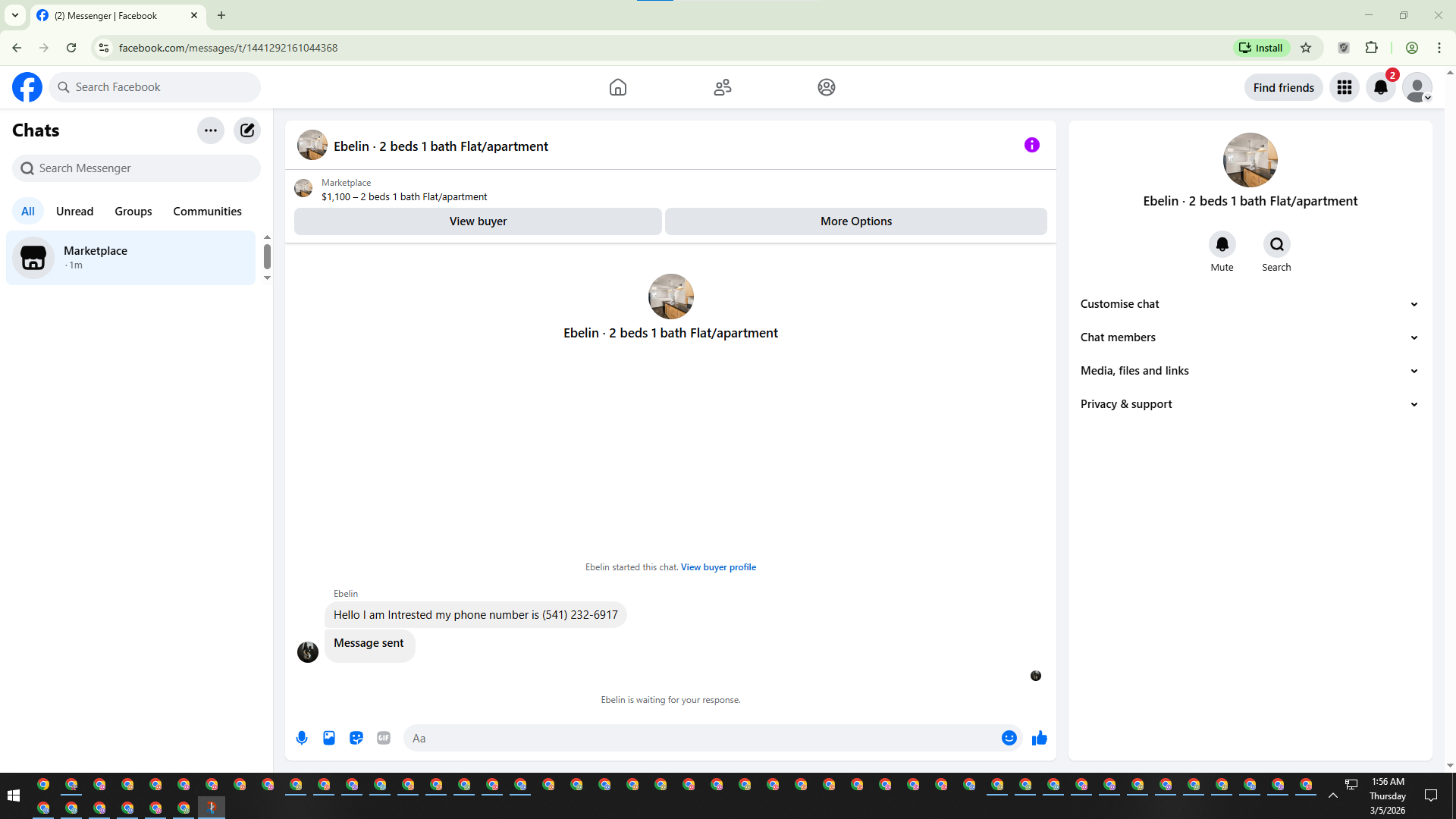The image size is (1456, 819).
Task: Open chat options three-dot menu
Action: point(211,130)
